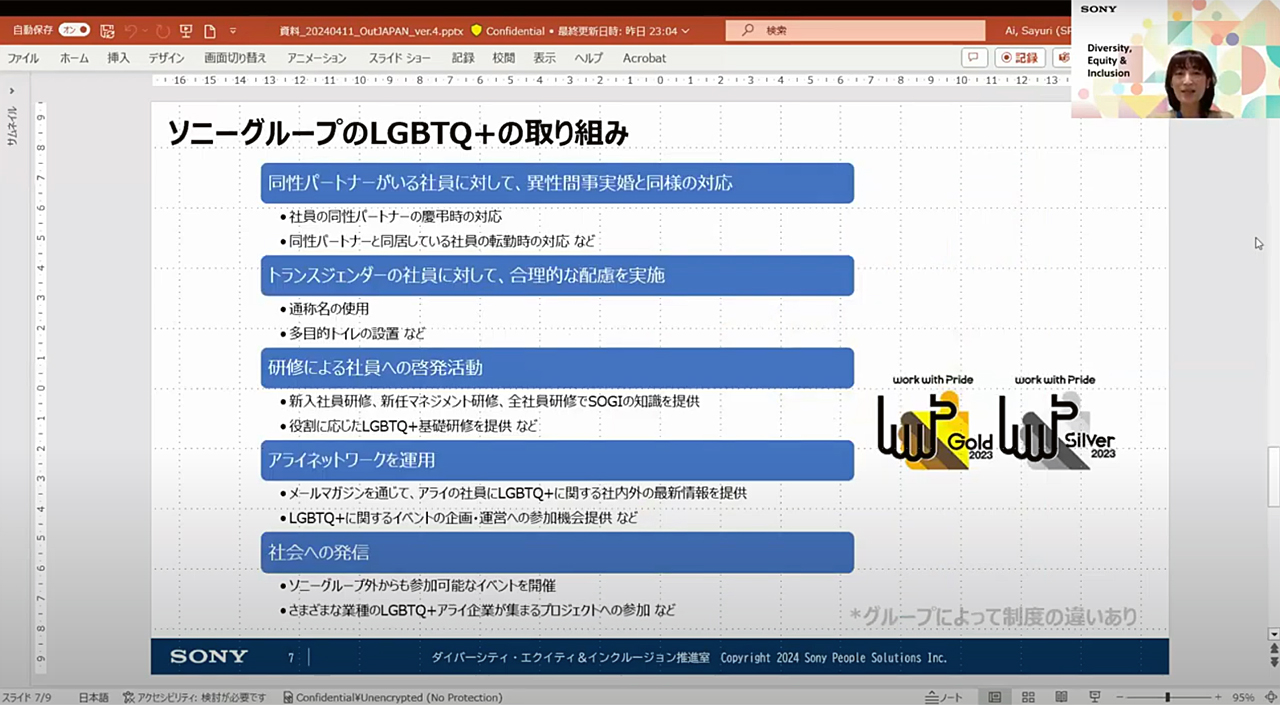Click bullet text 多目的トイレの設置 など

click(357, 333)
